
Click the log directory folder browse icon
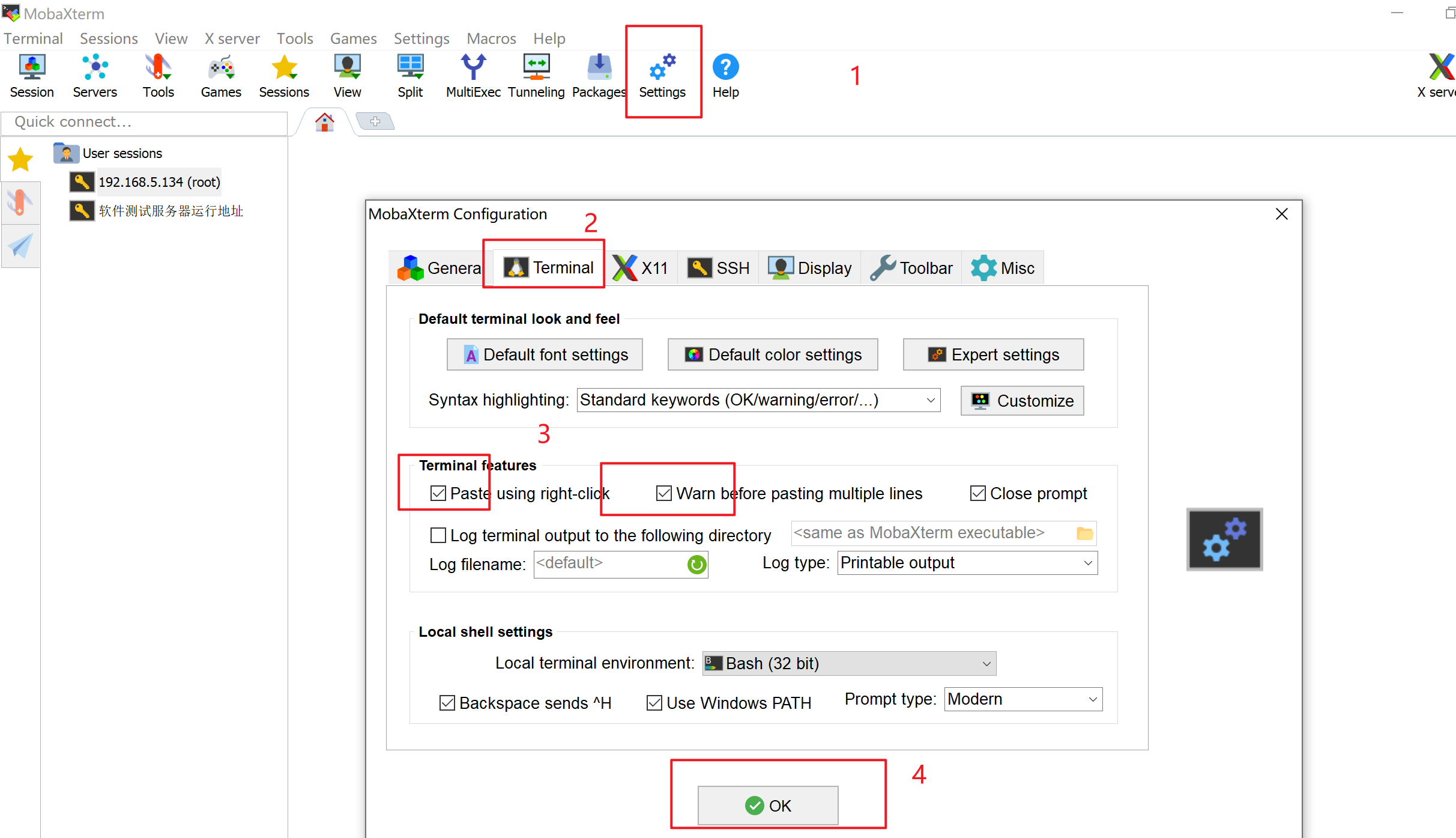point(1084,533)
